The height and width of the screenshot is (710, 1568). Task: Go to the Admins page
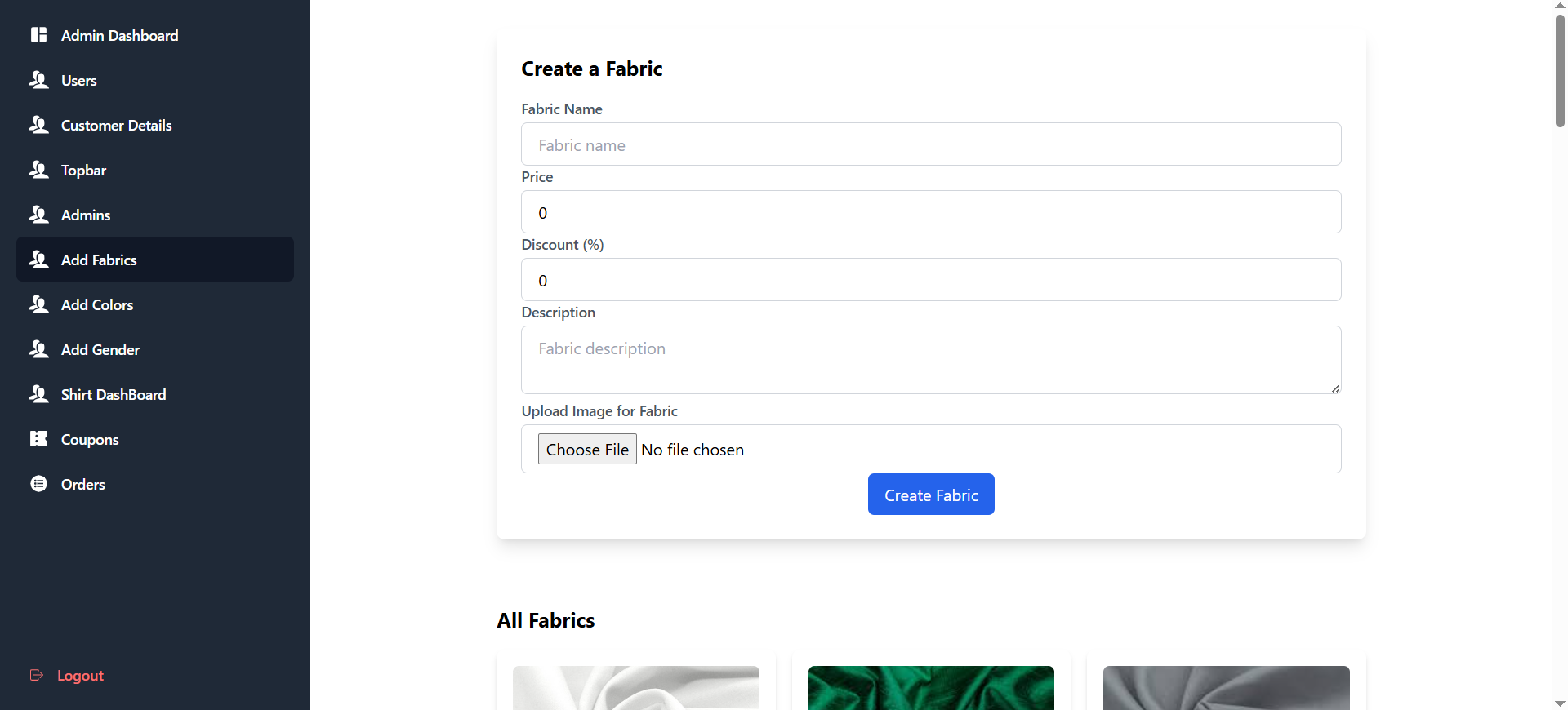[86, 215]
